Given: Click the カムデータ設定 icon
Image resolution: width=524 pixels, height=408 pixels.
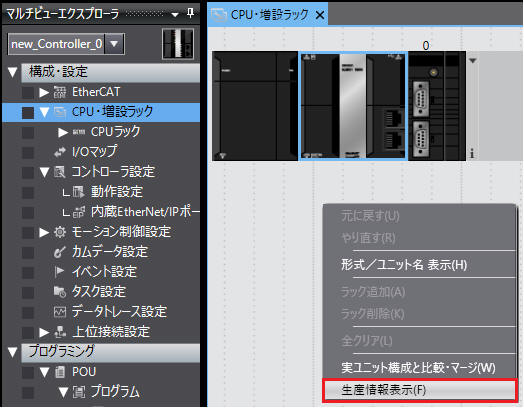Looking at the screenshot, I should tap(60, 252).
